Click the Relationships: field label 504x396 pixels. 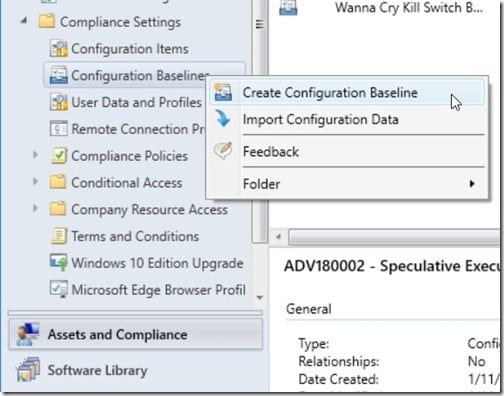(339, 361)
